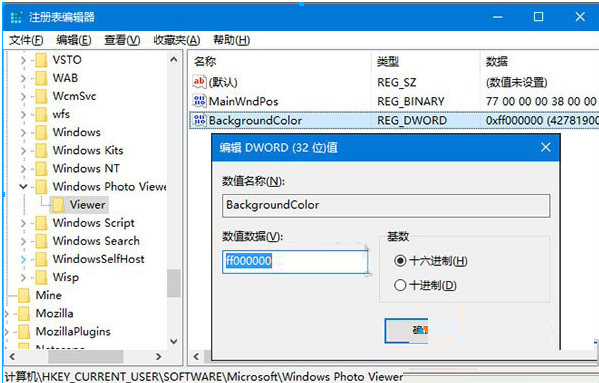Select the VSTO folder icon
599x383 pixels.
coord(41,60)
